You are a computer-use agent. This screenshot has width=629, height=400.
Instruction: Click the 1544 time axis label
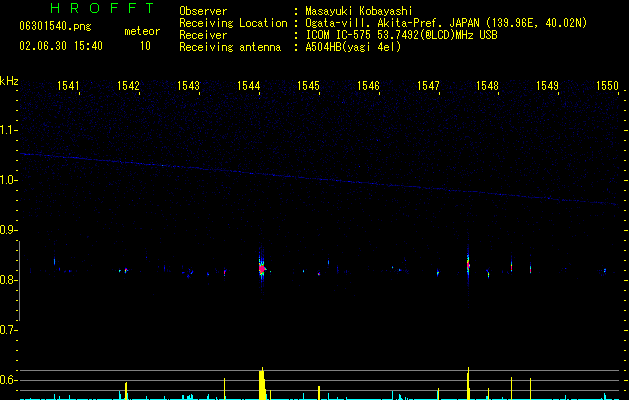[x=248, y=86]
